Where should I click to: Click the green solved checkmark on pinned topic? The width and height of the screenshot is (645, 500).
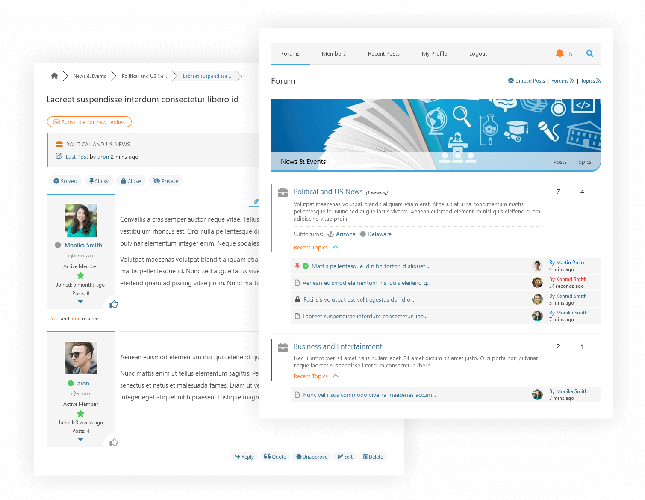coord(305,266)
